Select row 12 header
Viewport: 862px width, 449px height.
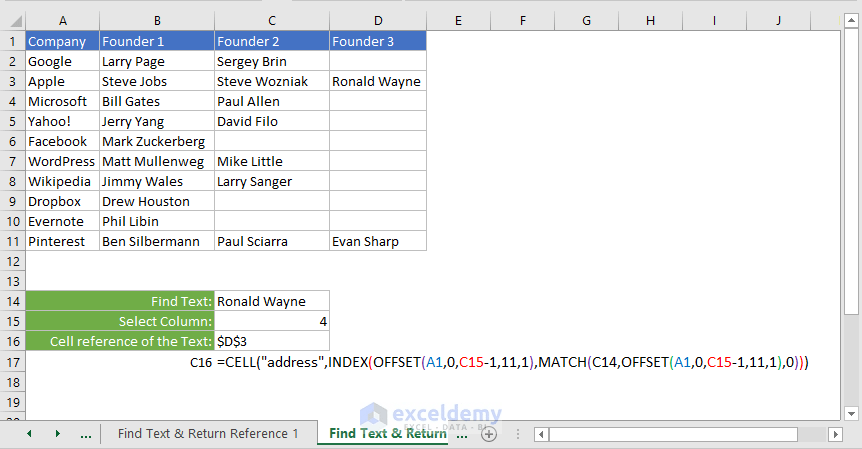coord(13,261)
